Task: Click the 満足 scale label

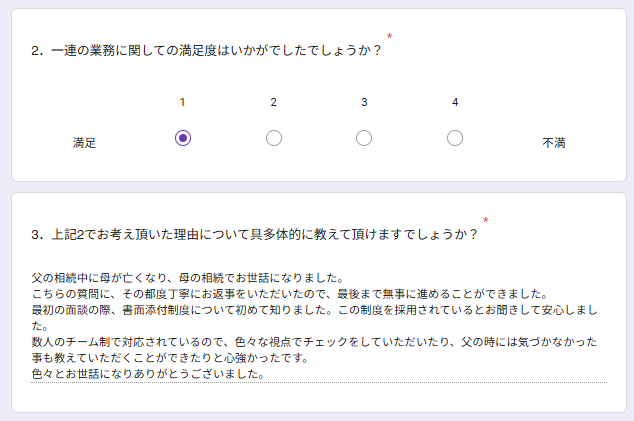Action: coord(84,143)
